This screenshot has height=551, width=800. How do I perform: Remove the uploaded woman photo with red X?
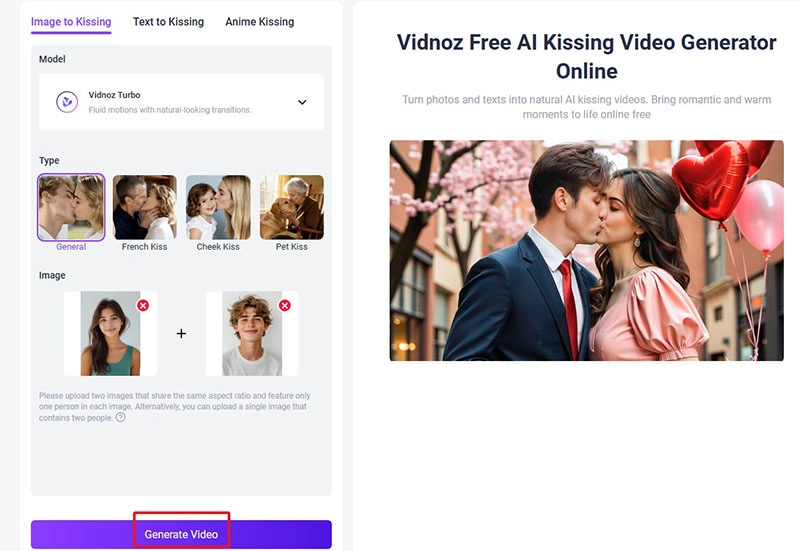143,305
